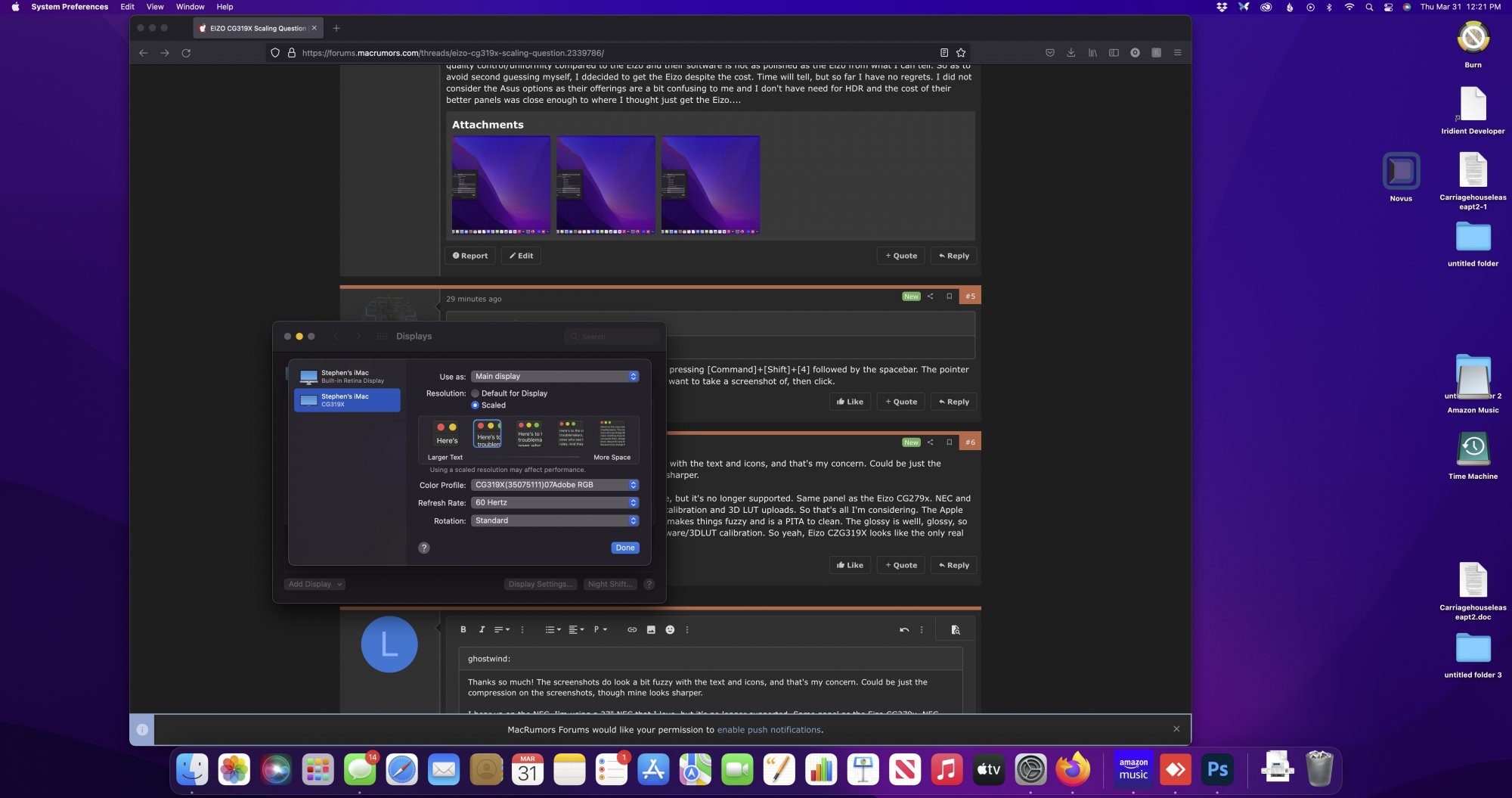Viewport: 1512px width, 798px height.
Task: Toggle the editor preview mode icon
Action: pos(955,629)
